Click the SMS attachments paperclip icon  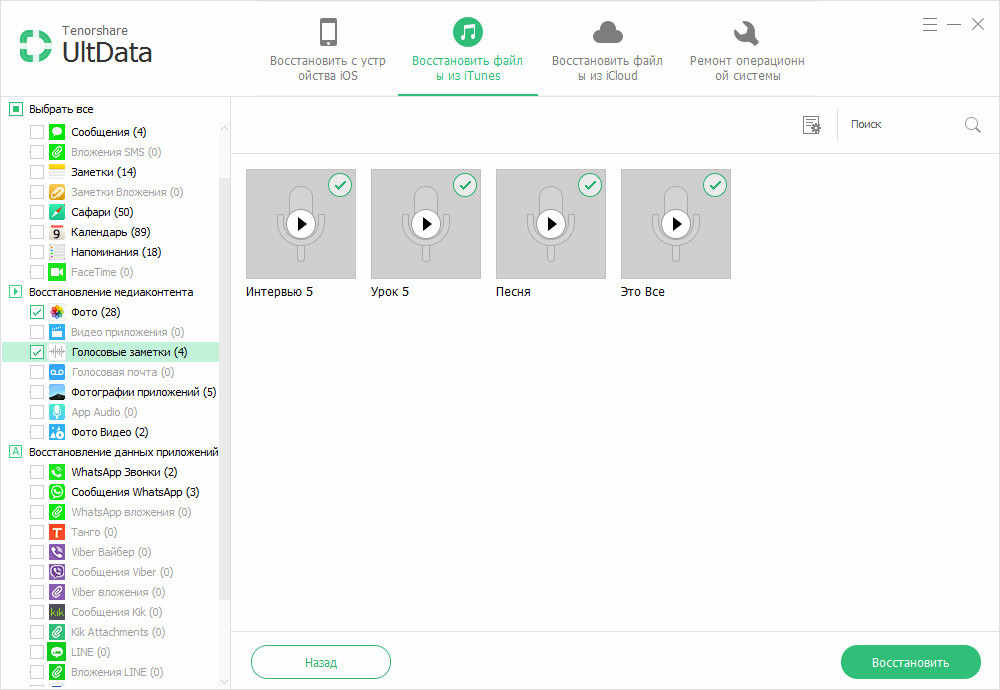pos(57,152)
